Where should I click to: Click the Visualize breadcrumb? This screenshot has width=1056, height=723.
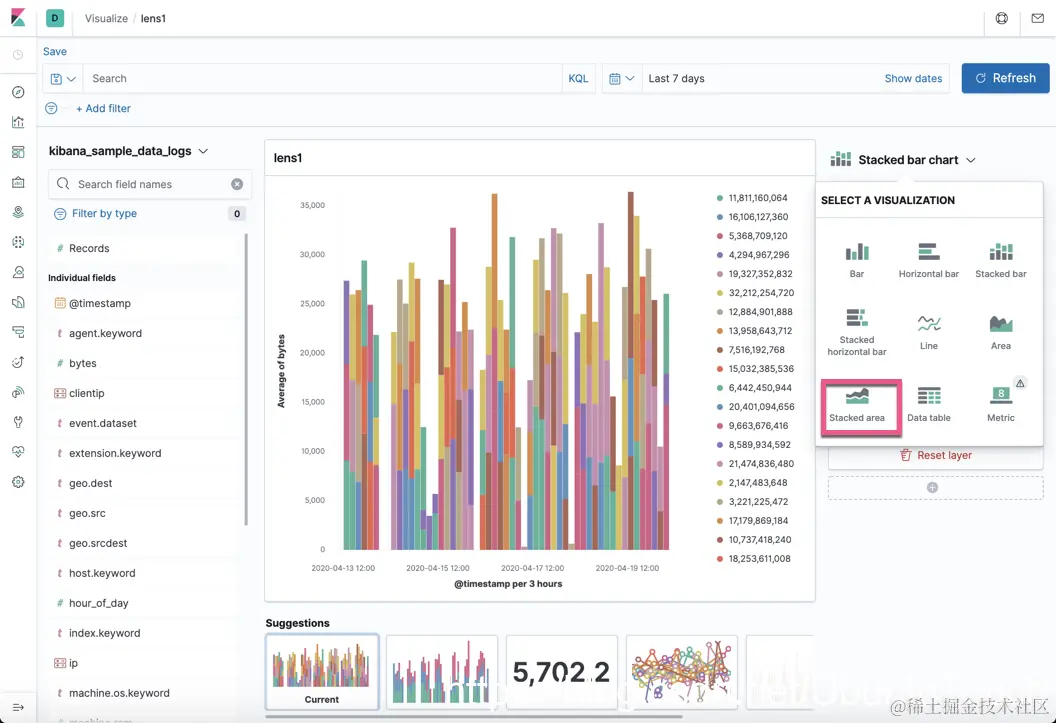pyautogui.click(x=106, y=18)
